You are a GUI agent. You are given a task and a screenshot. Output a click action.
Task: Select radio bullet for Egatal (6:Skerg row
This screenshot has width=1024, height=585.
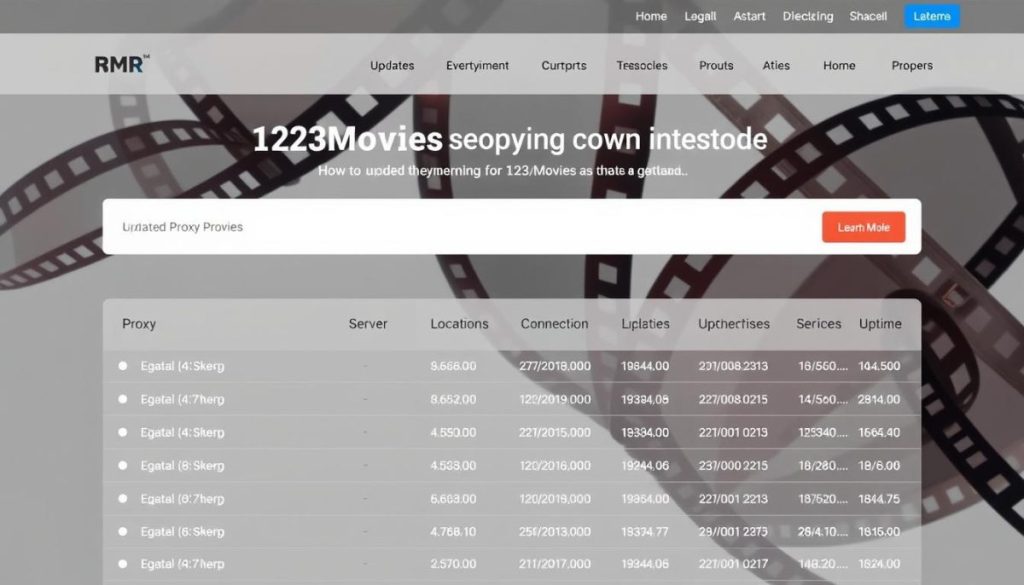pyautogui.click(x=123, y=531)
